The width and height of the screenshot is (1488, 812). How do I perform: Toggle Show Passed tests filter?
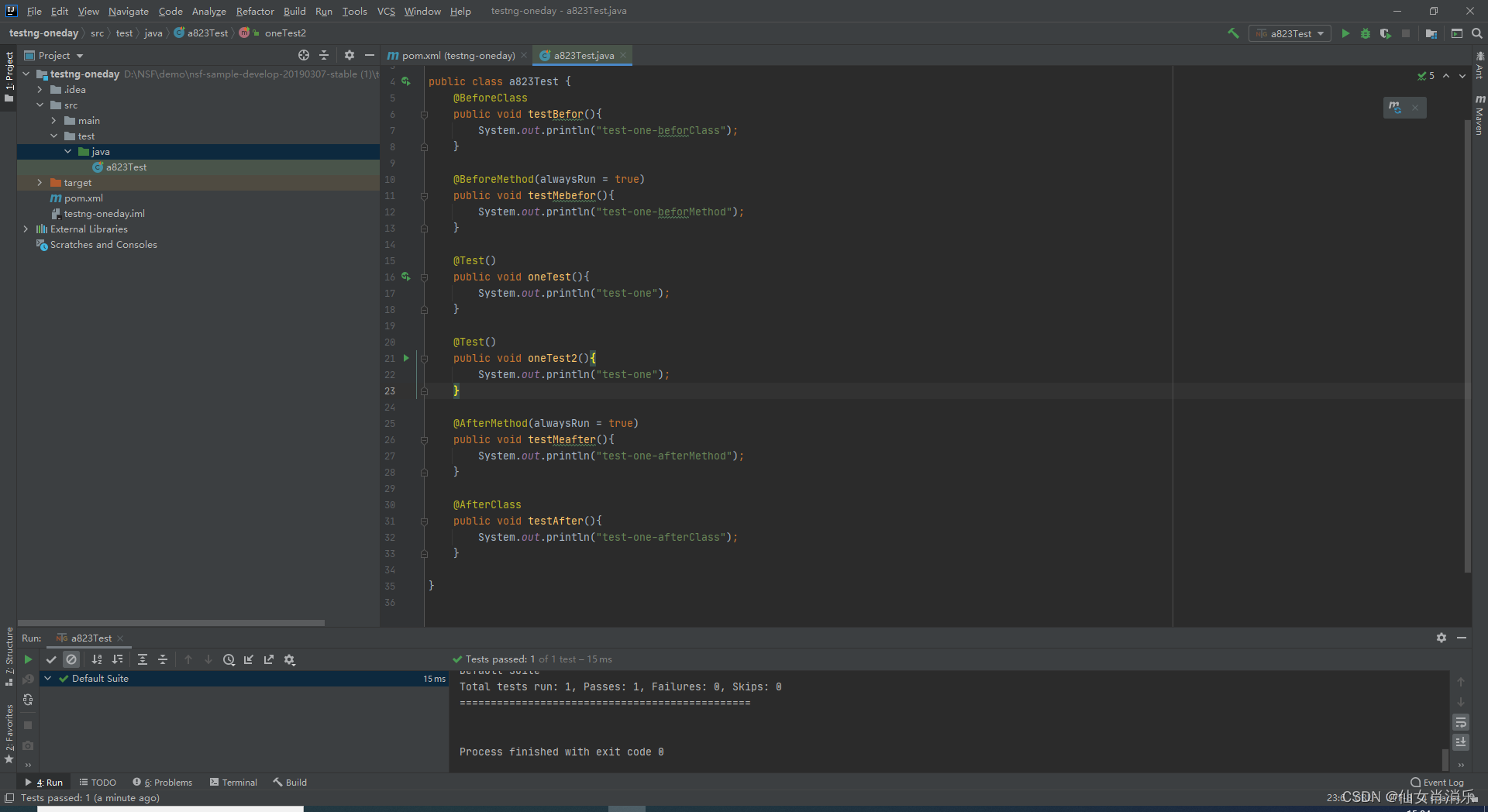click(x=51, y=659)
